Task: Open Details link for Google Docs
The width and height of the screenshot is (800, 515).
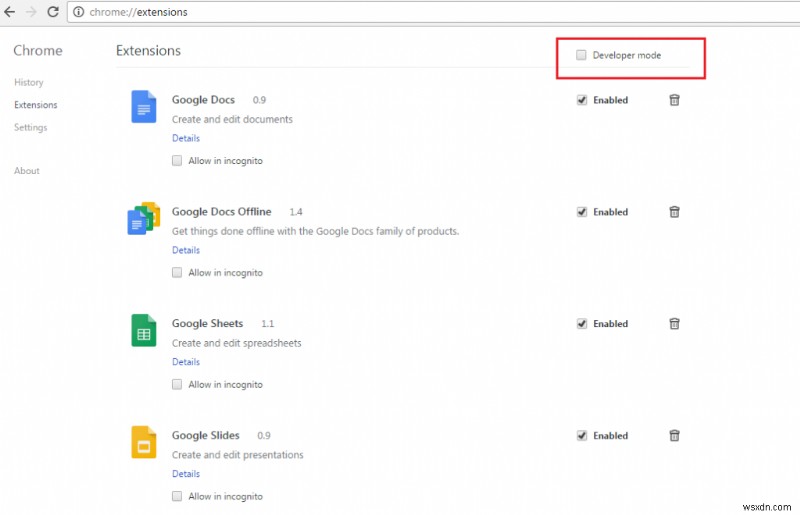Action: pyautogui.click(x=186, y=138)
